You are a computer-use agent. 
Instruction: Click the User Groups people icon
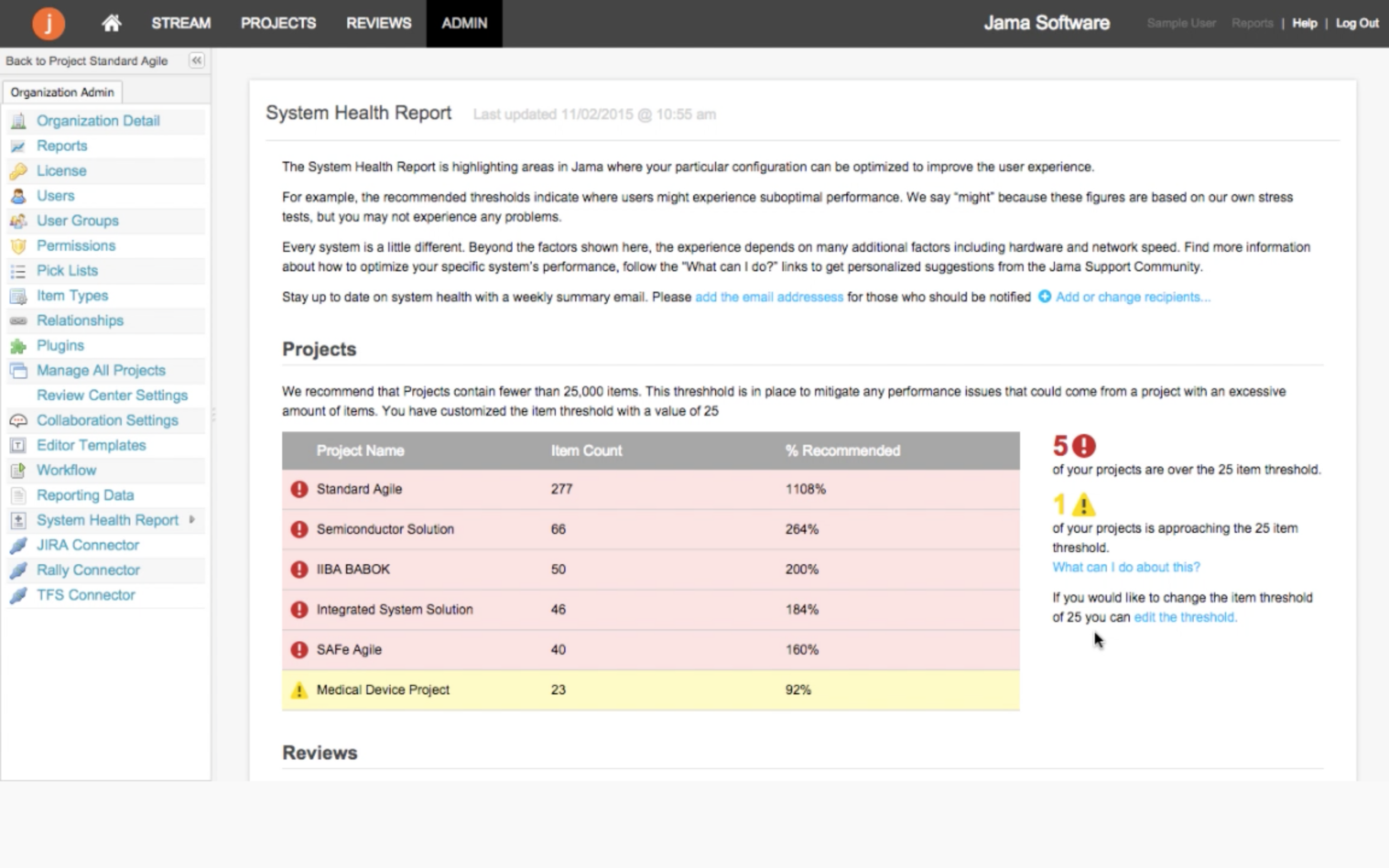click(18, 221)
